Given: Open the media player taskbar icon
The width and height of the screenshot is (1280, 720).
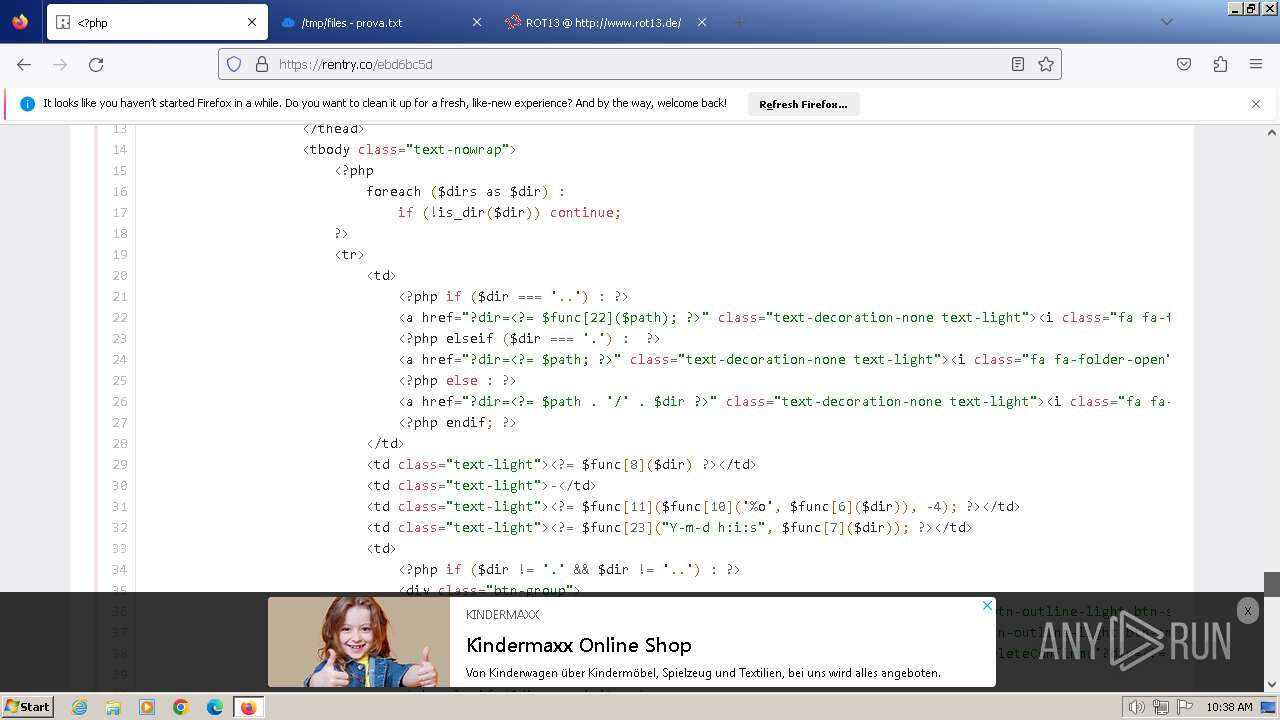Looking at the screenshot, I should [x=147, y=707].
